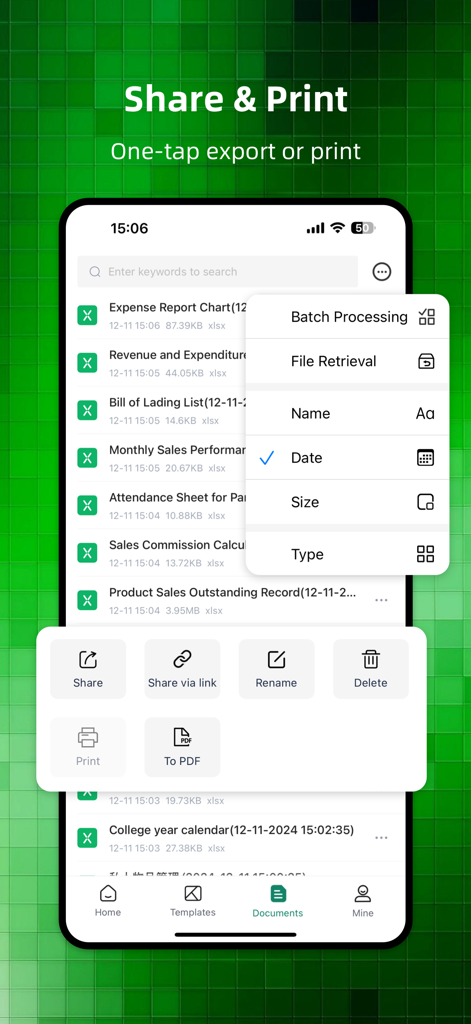The width and height of the screenshot is (471, 1024).
Task: Click the Revenue and Expenditure xlsx icon
Action: 87,362
